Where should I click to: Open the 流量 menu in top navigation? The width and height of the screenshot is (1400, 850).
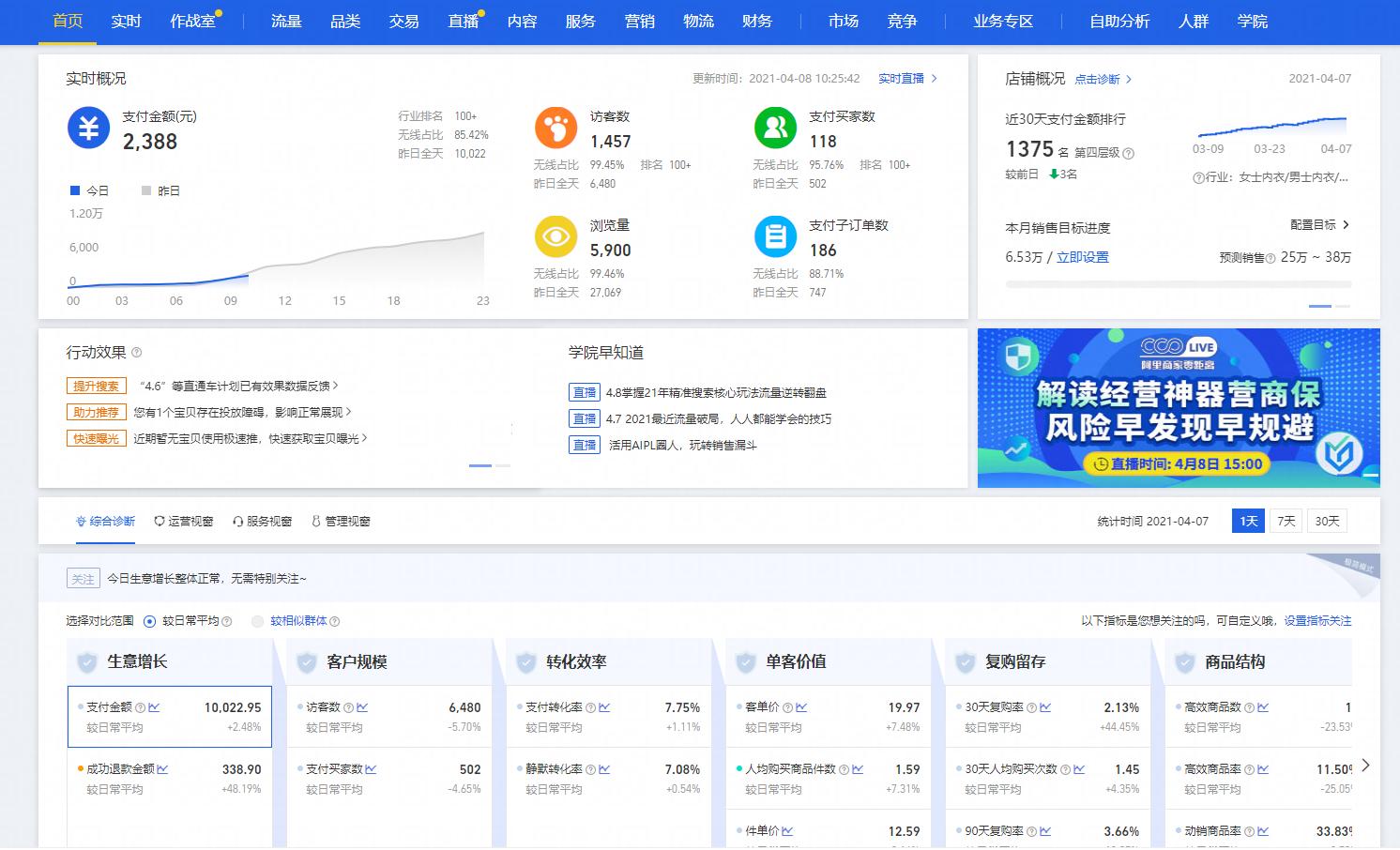(285, 21)
